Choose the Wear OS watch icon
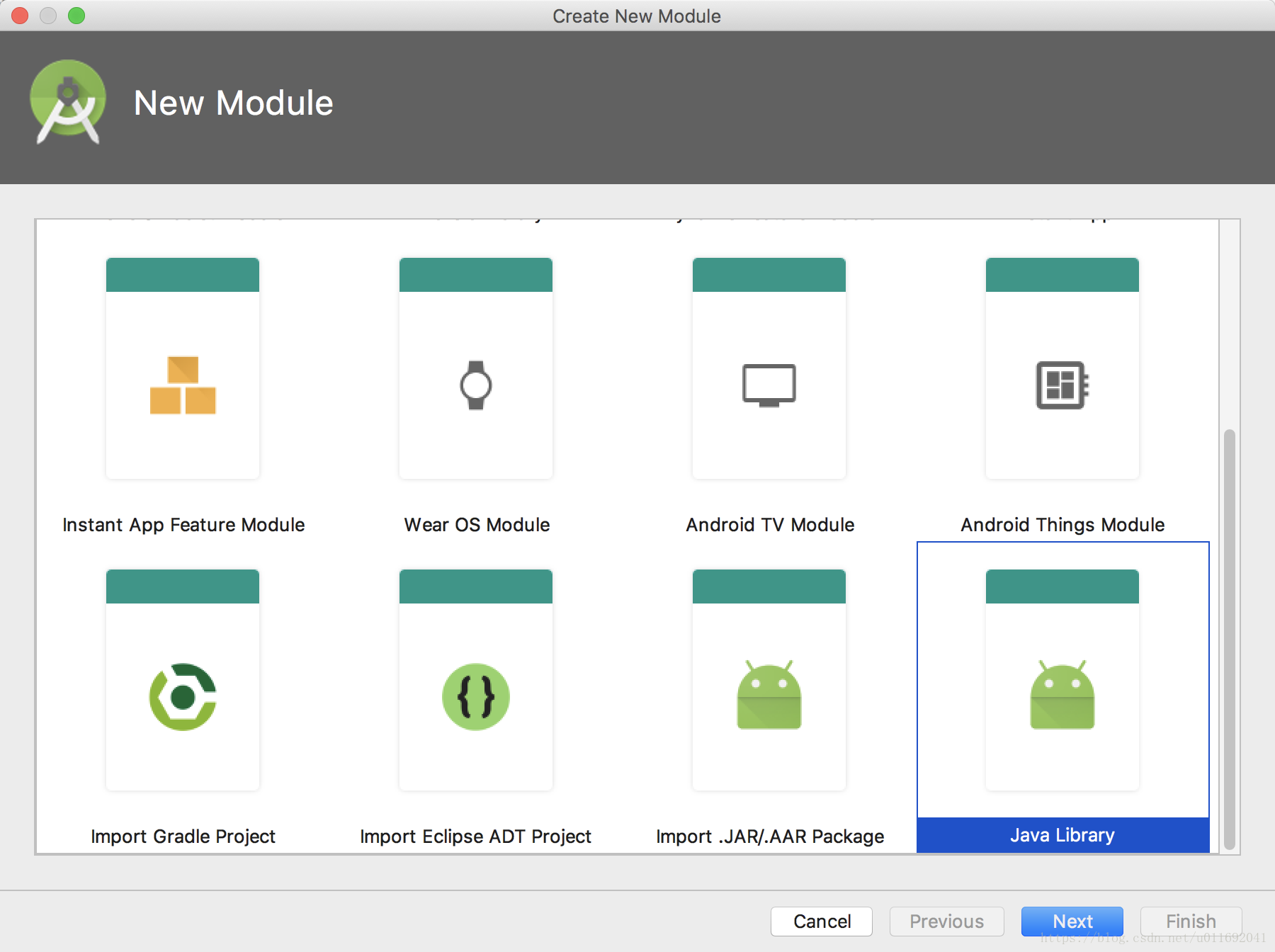The height and width of the screenshot is (952, 1275). pos(476,385)
